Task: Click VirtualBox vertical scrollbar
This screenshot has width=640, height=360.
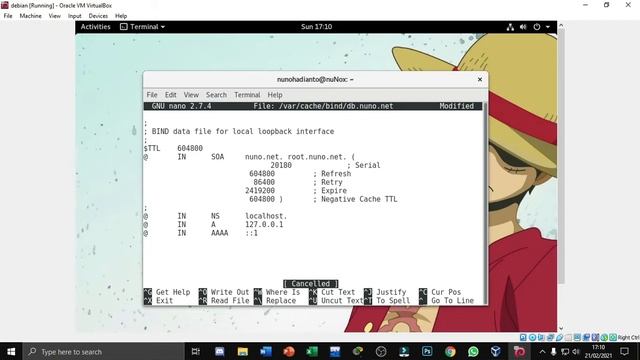Action: pyautogui.click(x=561, y=156)
